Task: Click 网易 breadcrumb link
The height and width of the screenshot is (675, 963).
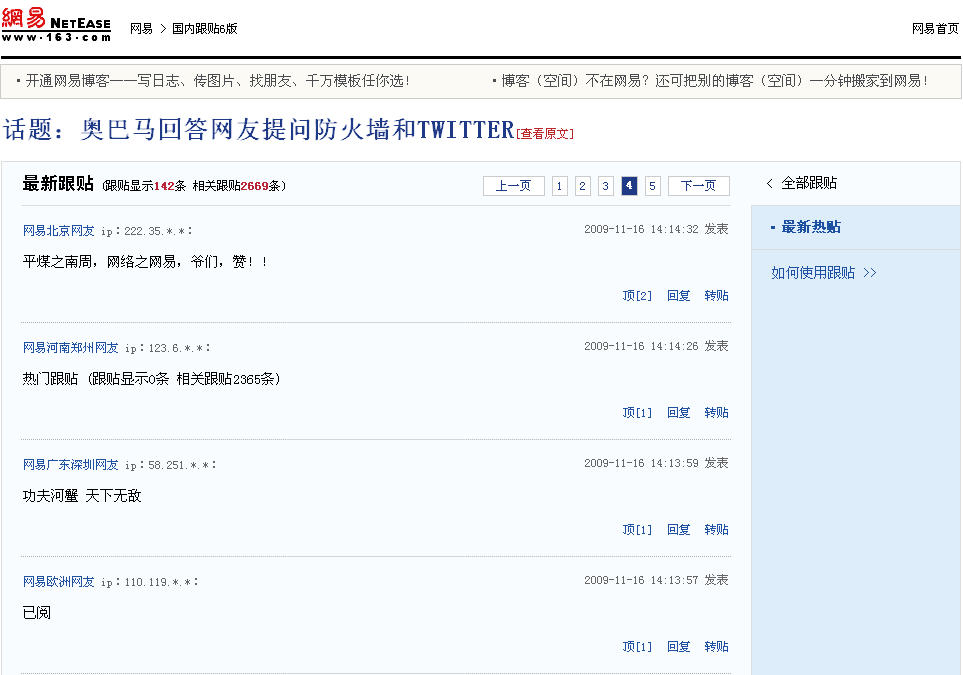Action: pos(141,29)
